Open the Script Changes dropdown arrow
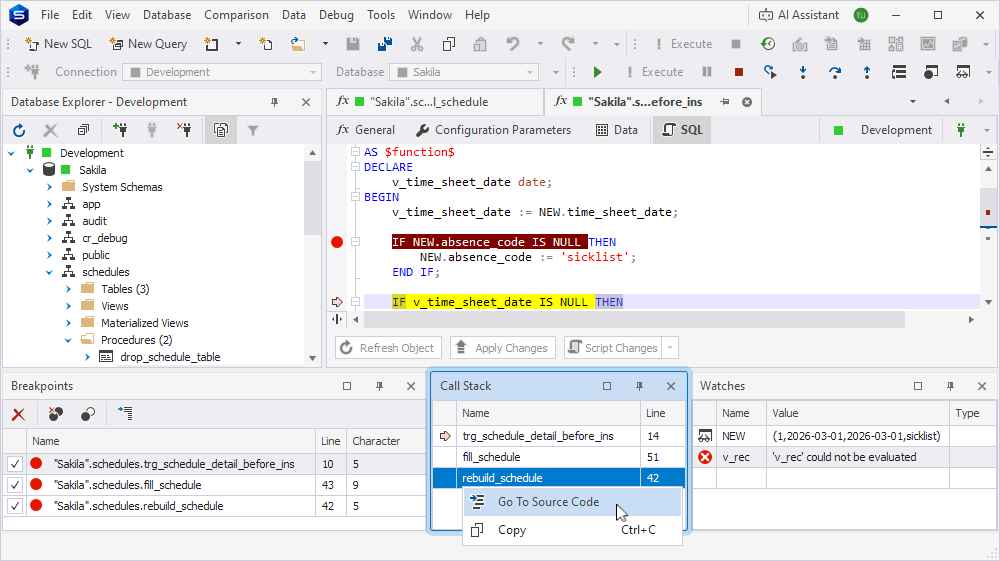The height and width of the screenshot is (561, 1000). (x=670, y=348)
